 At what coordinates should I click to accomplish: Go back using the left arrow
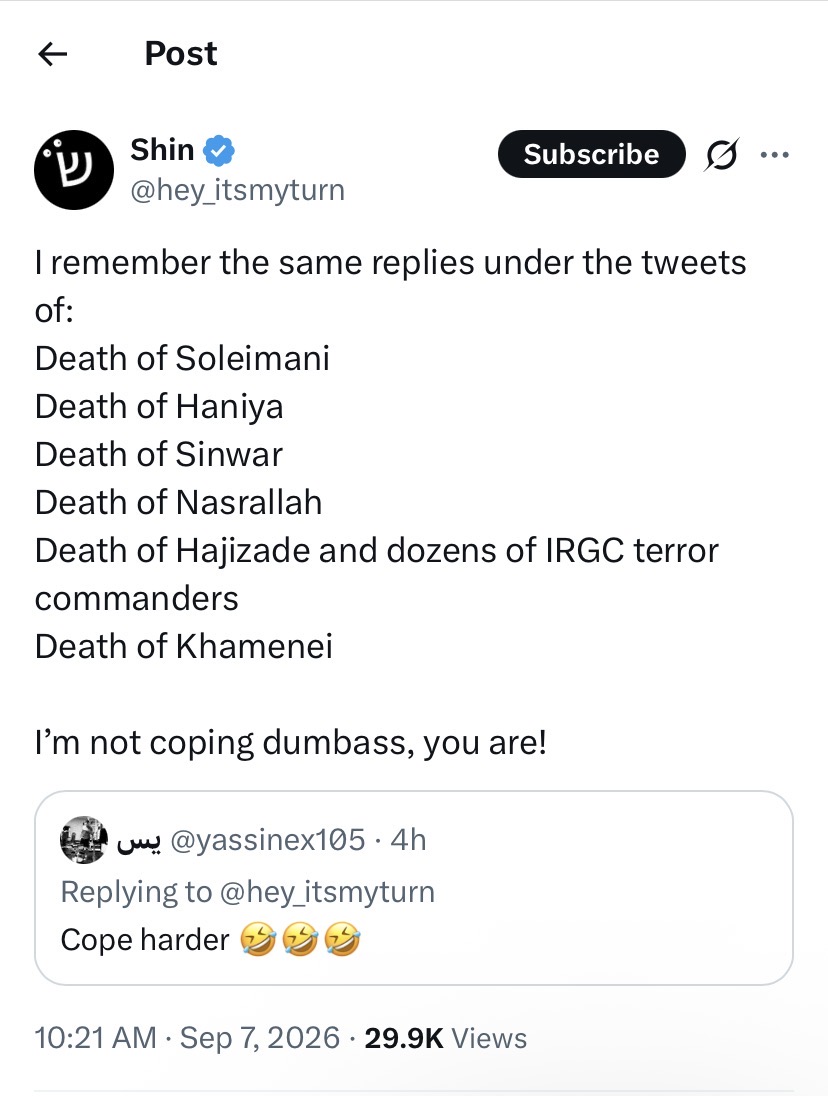click(52, 53)
